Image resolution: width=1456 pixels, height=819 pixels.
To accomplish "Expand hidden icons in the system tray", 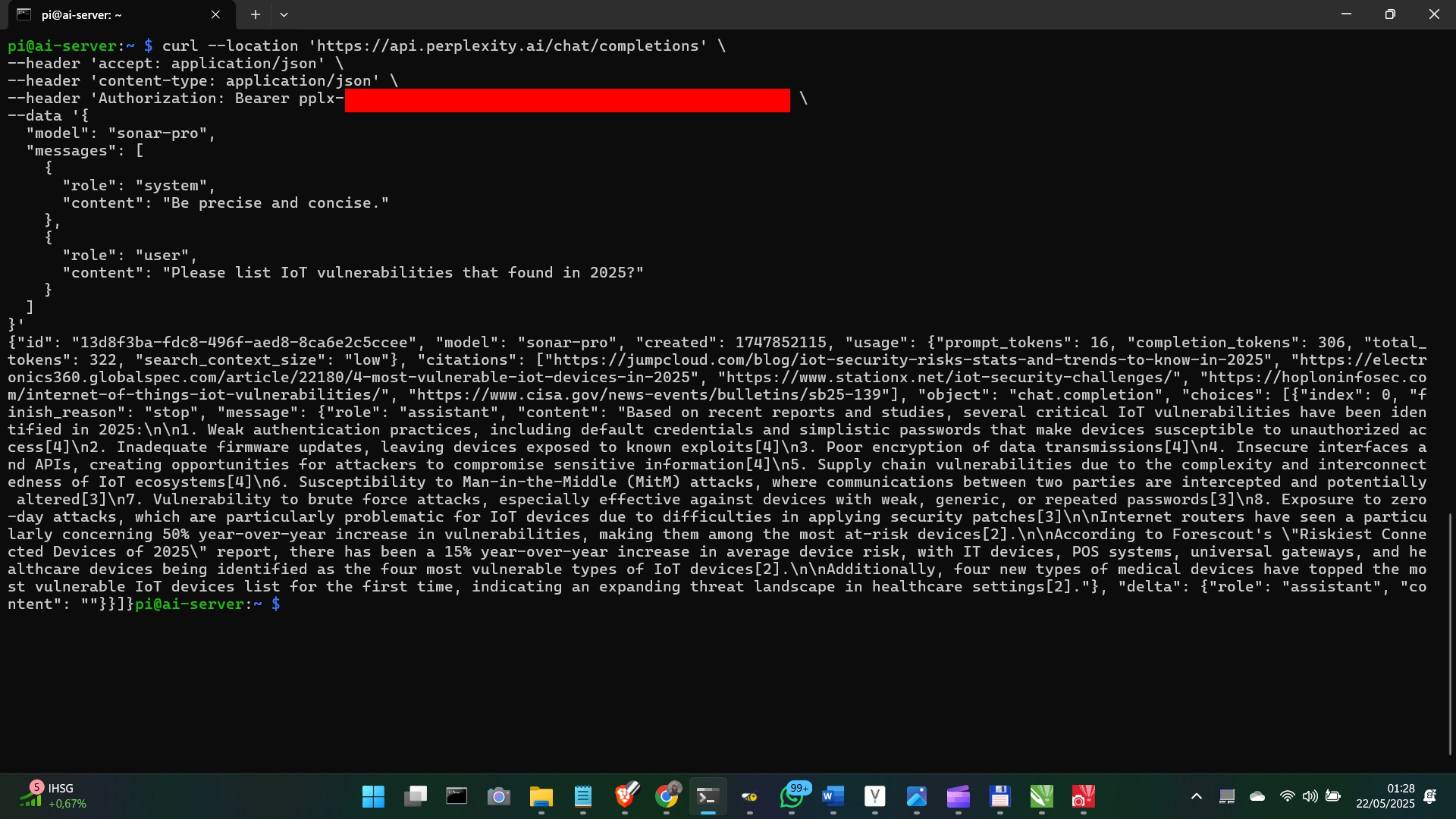I will (1197, 796).
